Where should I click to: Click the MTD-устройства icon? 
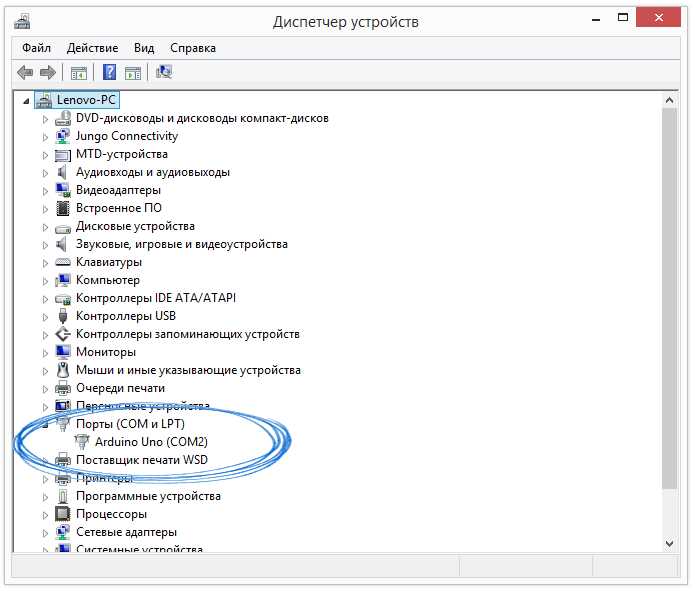click(x=62, y=155)
